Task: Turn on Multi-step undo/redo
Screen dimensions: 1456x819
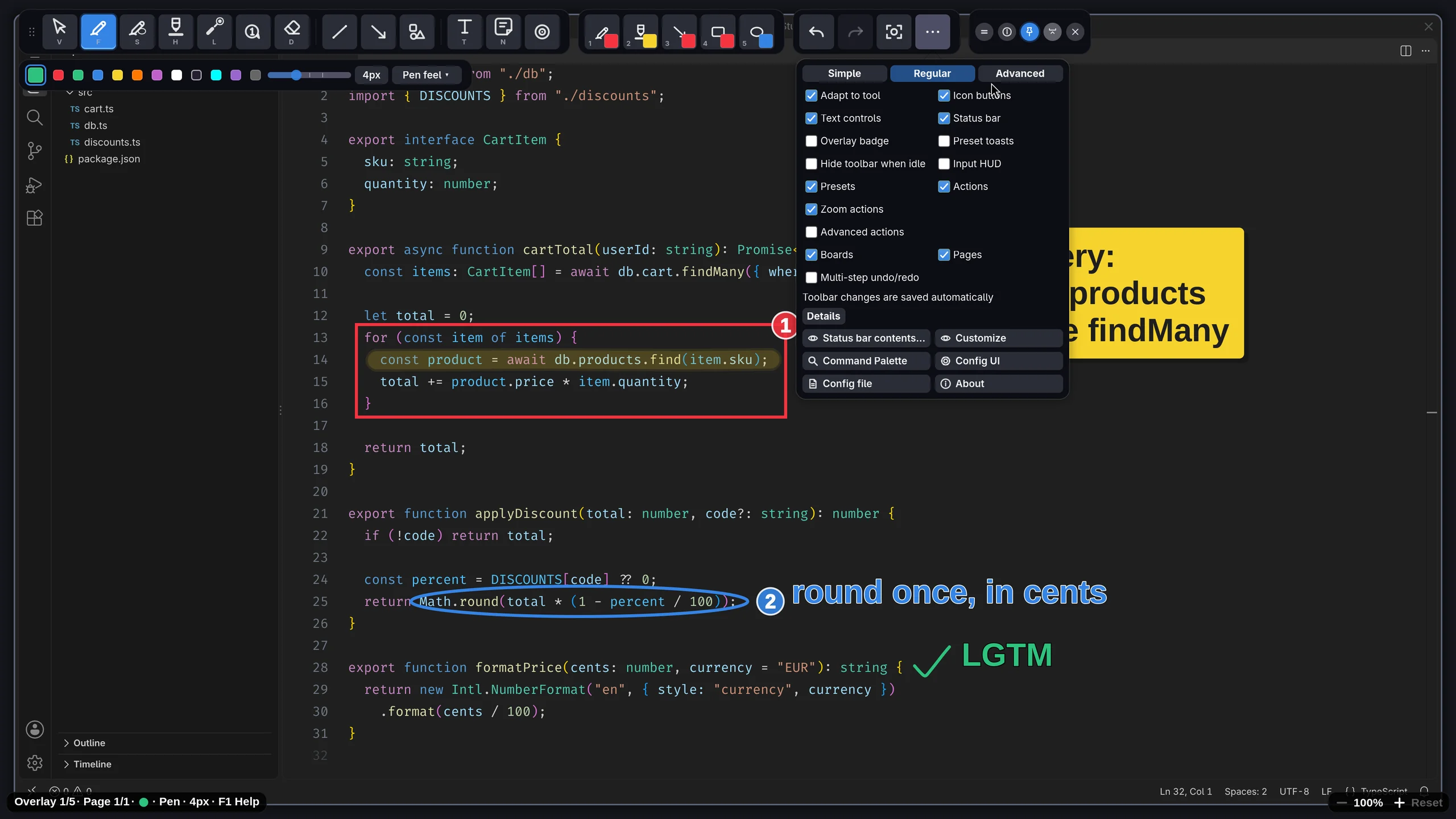Action: [x=812, y=278]
